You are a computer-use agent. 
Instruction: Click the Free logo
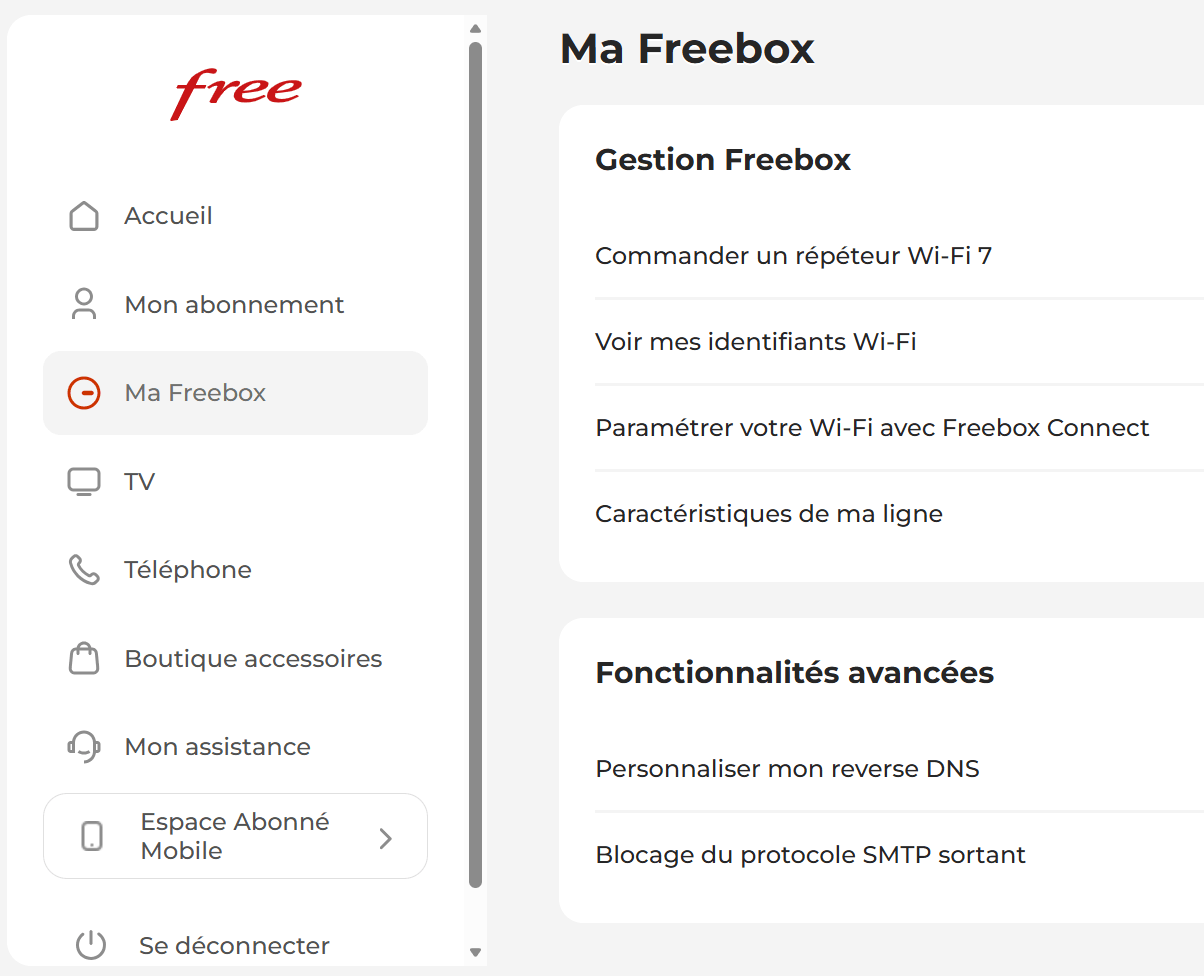click(x=236, y=93)
